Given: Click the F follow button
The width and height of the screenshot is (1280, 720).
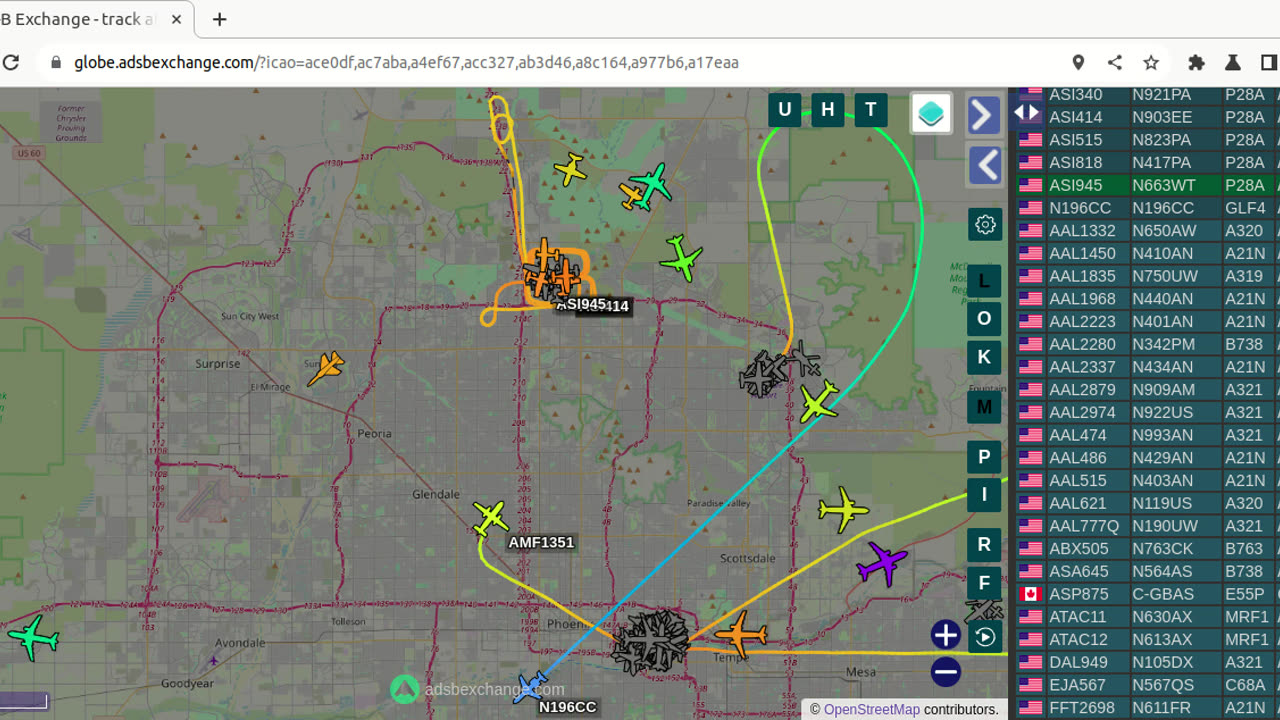Looking at the screenshot, I should click(984, 583).
